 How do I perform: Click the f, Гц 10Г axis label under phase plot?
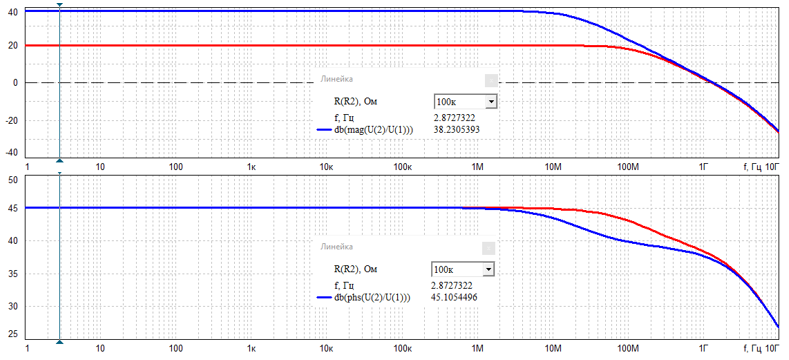(x=760, y=348)
